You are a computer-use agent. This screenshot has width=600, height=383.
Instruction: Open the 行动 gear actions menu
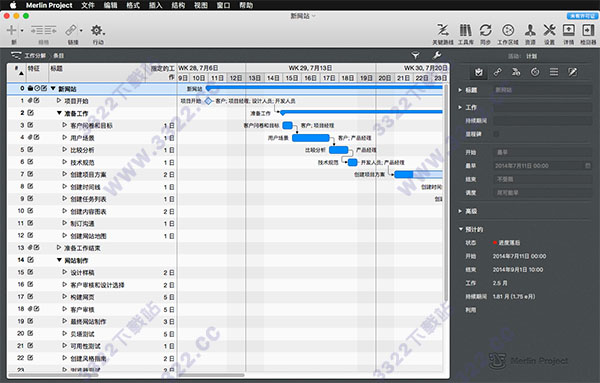coord(97,30)
